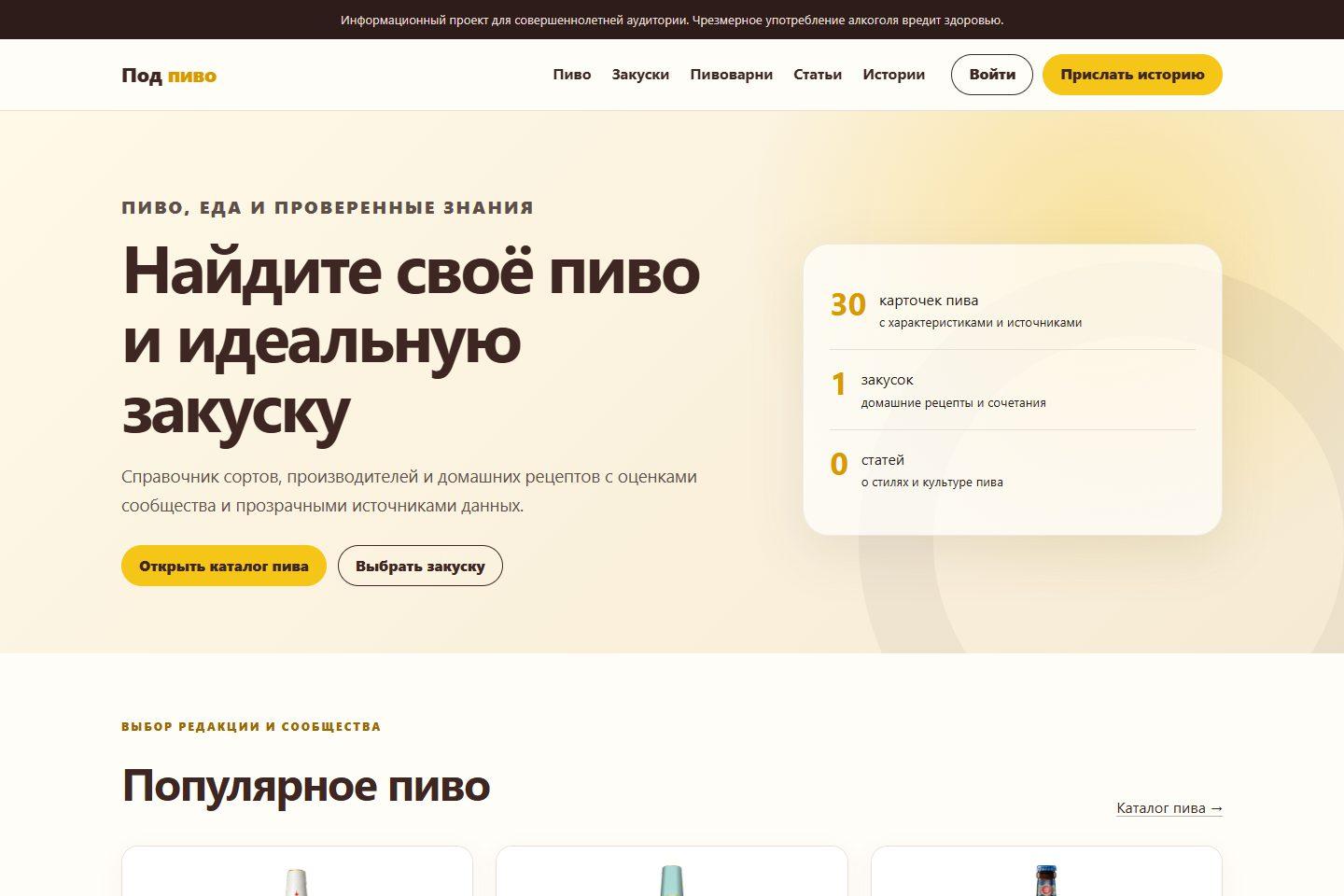The image size is (1344, 896).
Task: Click the Выбрать закуску button
Action: tap(420, 566)
